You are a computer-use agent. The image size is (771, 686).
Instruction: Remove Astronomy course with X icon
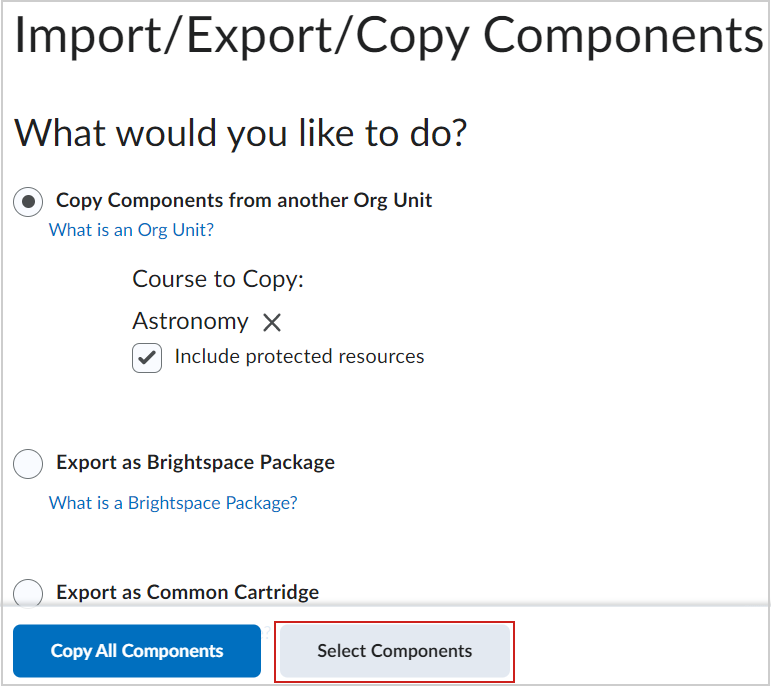click(x=271, y=323)
